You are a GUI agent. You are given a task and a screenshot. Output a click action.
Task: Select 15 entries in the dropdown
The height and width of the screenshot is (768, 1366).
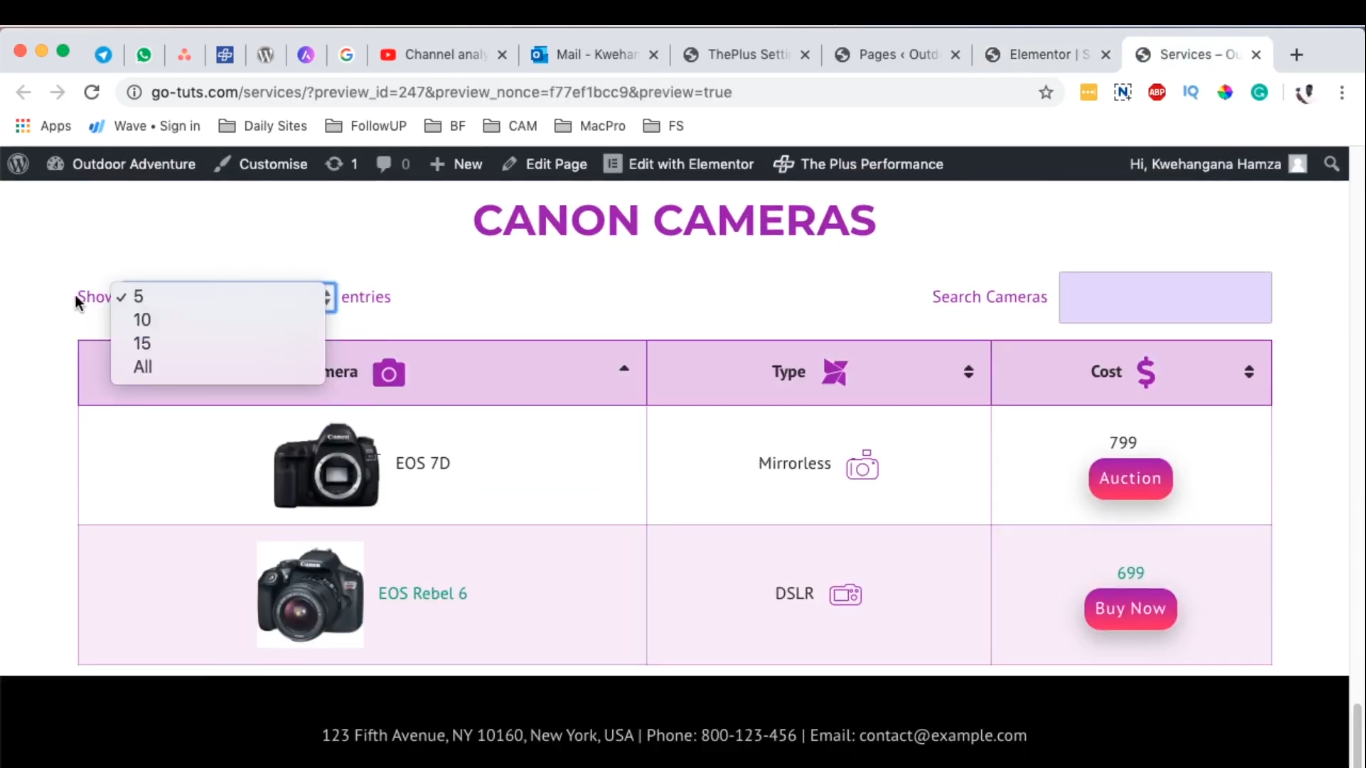coord(218,343)
